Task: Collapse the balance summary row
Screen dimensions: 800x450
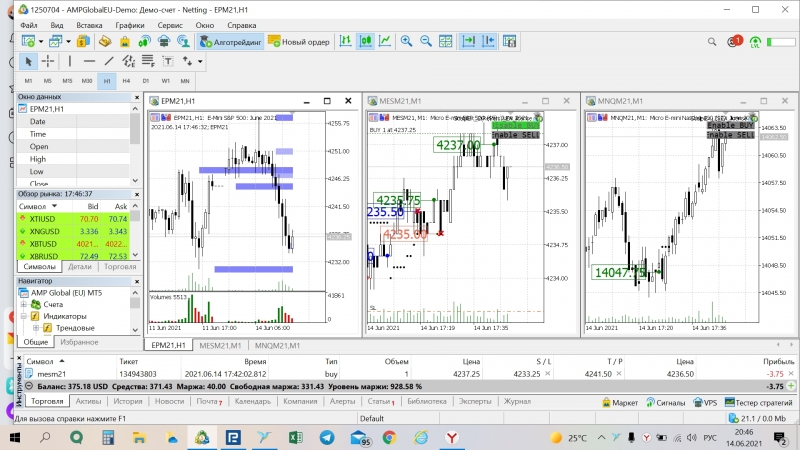Action: point(29,386)
